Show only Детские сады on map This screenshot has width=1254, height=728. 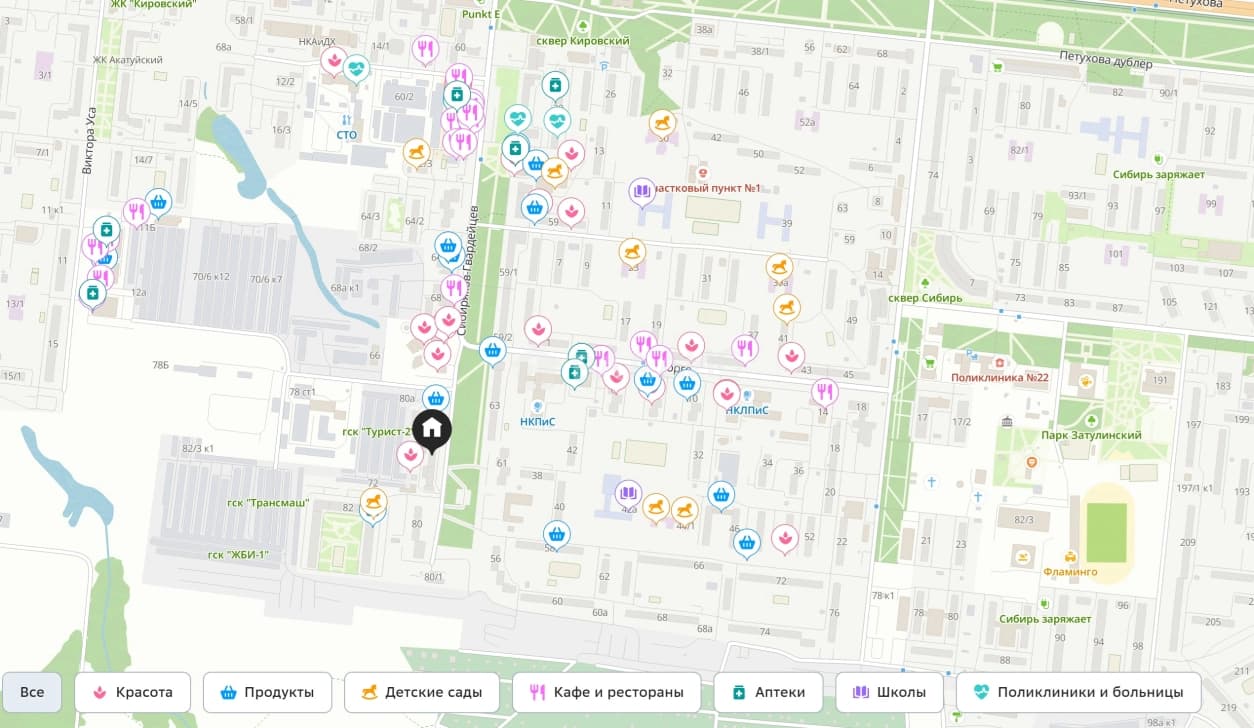422,692
